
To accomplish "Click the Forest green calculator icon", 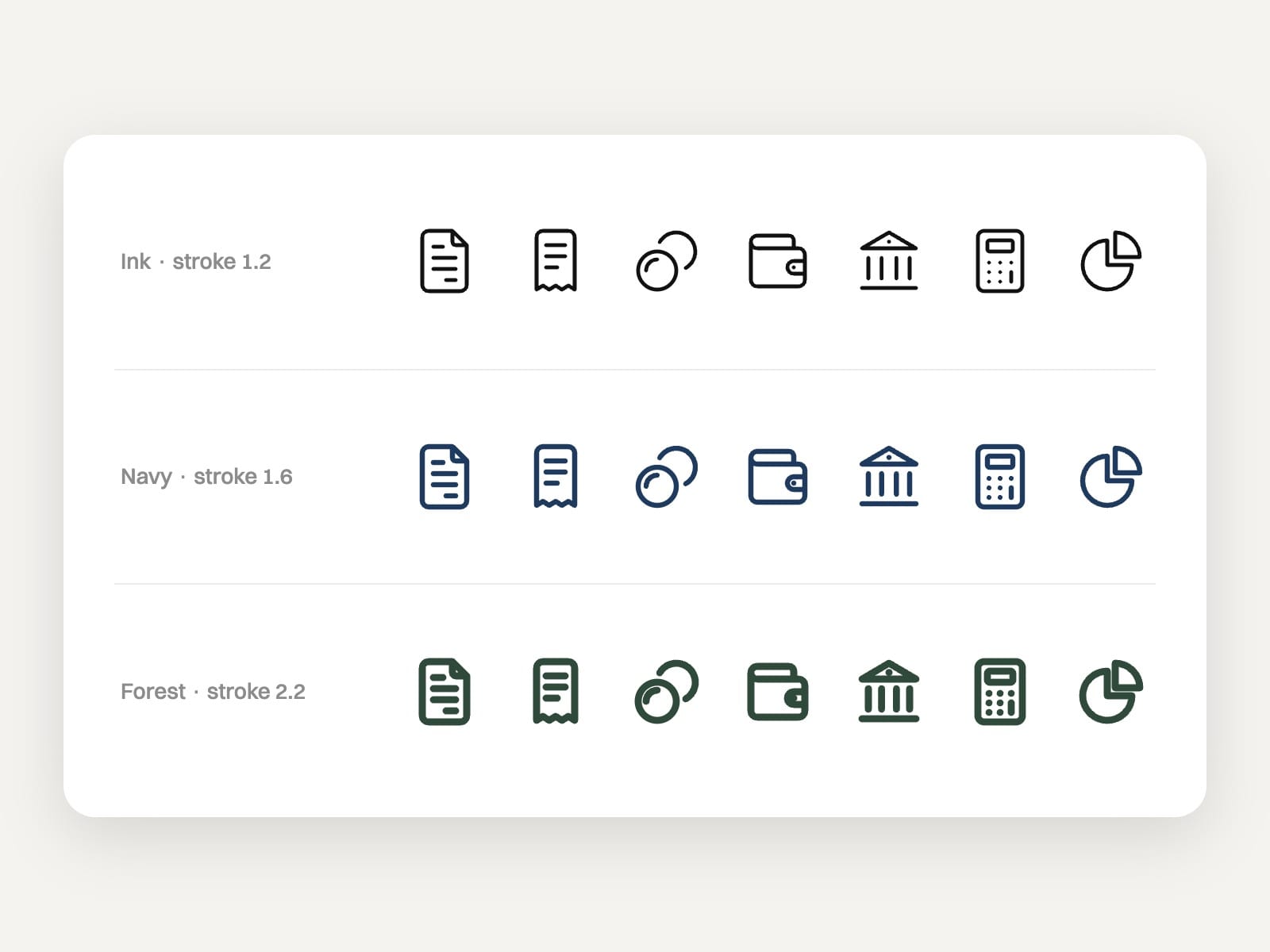I will pyautogui.click(x=1000, y=691).
